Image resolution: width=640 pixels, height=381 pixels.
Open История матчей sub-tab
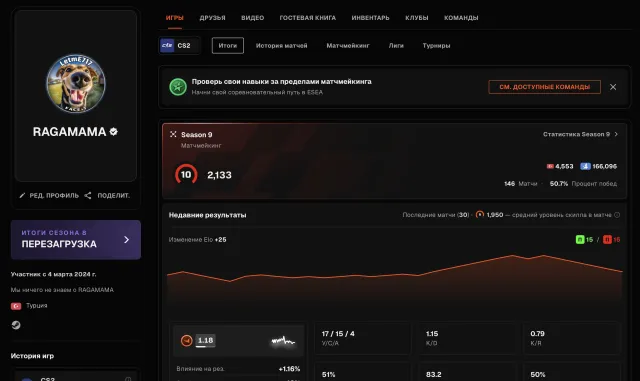click(281, 46)
